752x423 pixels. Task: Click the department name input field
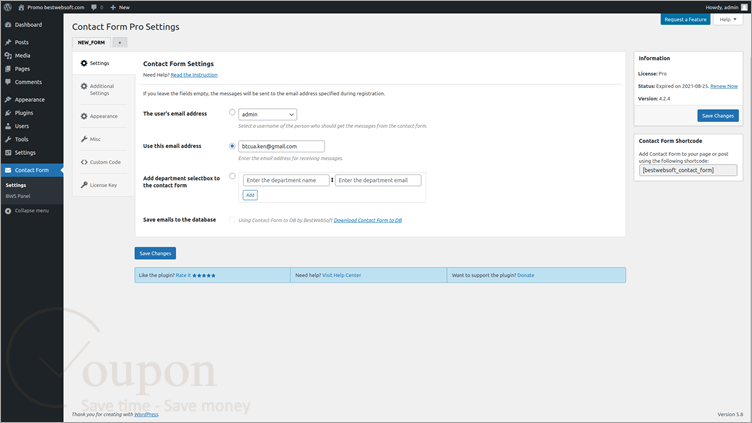(286, 180)
